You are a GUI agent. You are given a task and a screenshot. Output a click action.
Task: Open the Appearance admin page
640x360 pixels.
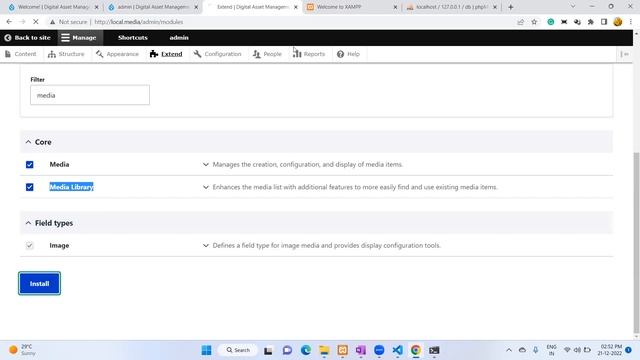pos(117,54)
